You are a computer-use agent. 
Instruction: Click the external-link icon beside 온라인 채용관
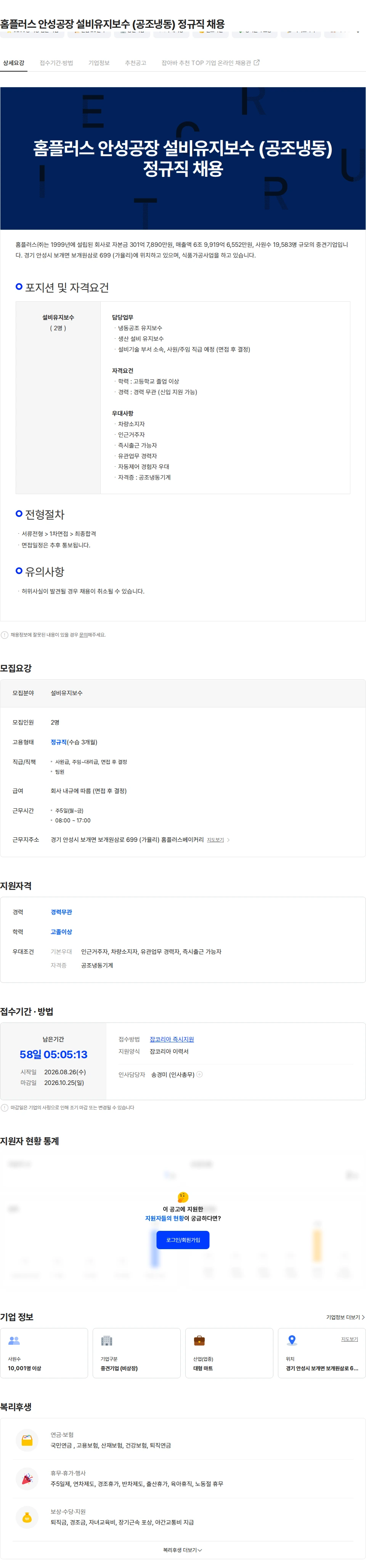256,62
